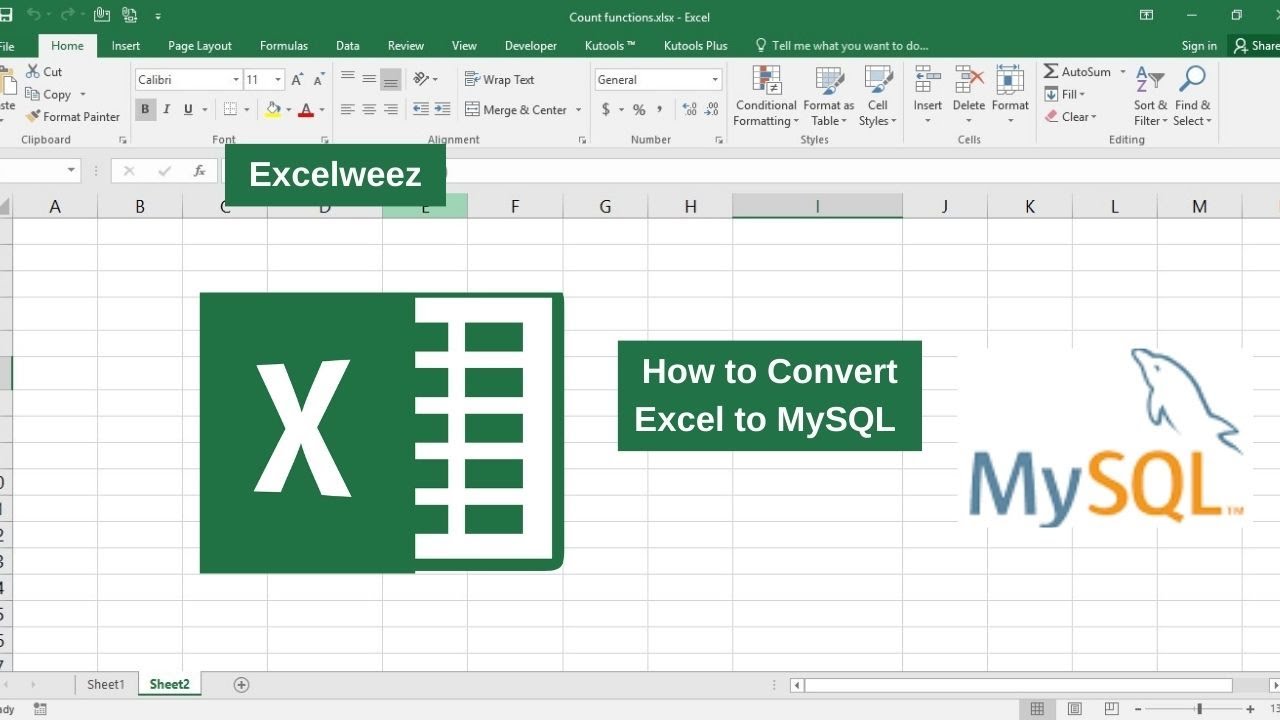This screenshot has width=1280, height=720.
Task: Switch to the Sheet1 worksheet tab
Action: [x=106, y=685]
